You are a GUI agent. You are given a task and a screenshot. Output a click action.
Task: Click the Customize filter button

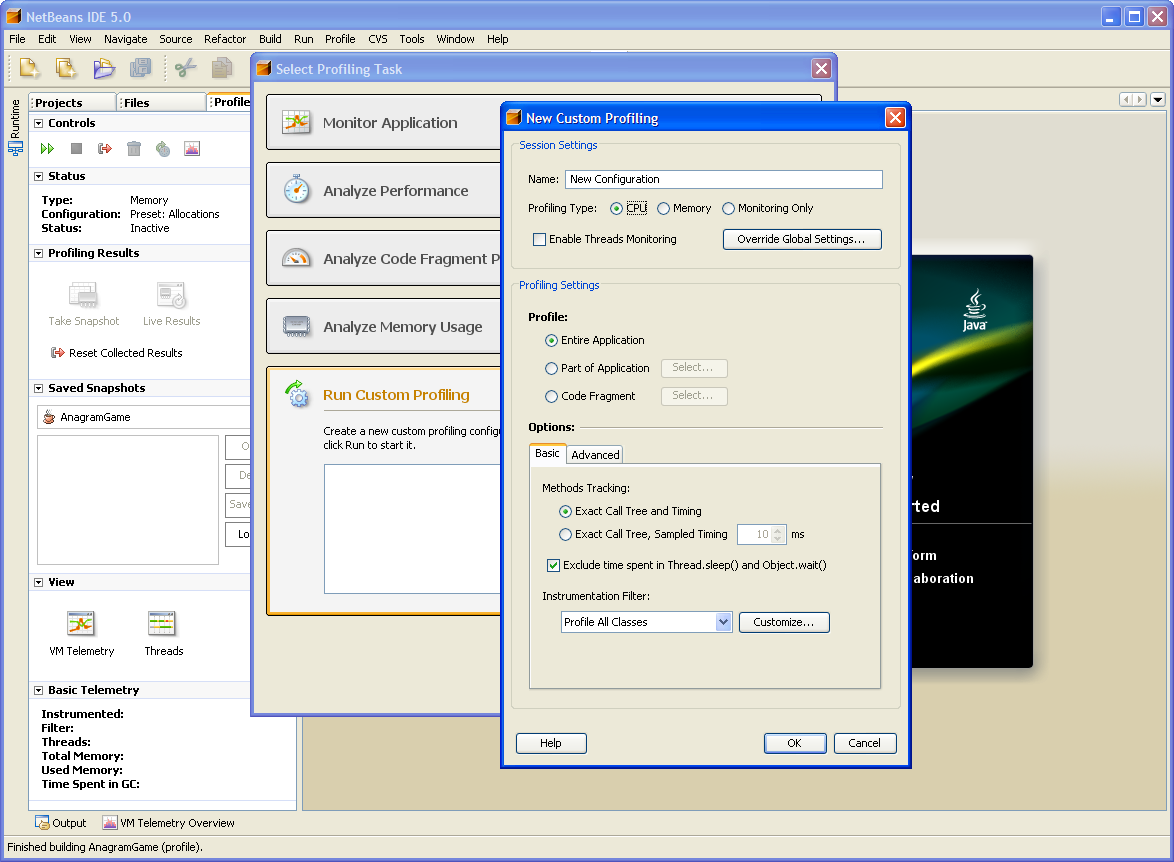(x=783, y=622)
